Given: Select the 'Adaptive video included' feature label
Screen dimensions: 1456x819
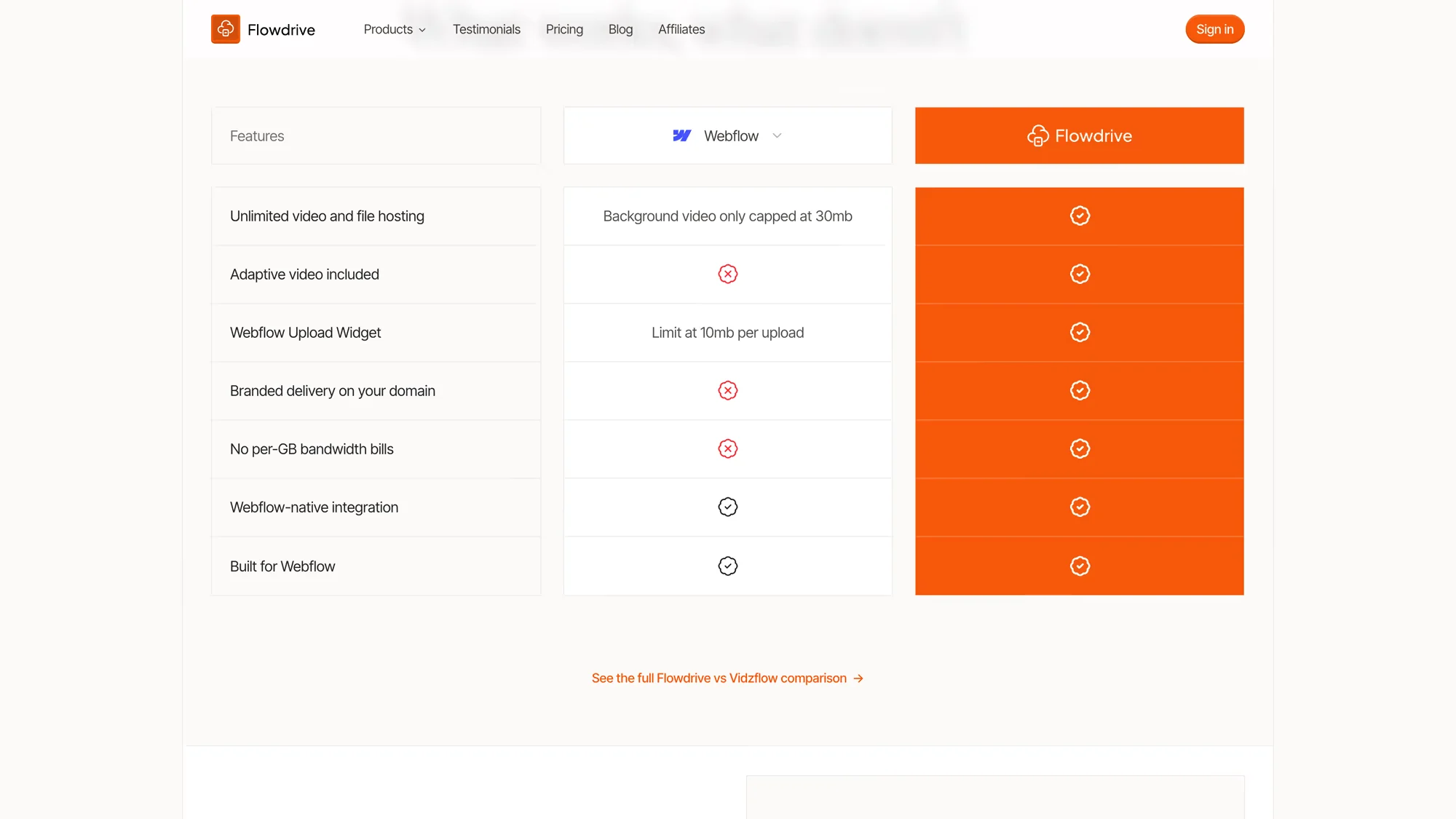Looking at the screenshot, I should [304, 274].
